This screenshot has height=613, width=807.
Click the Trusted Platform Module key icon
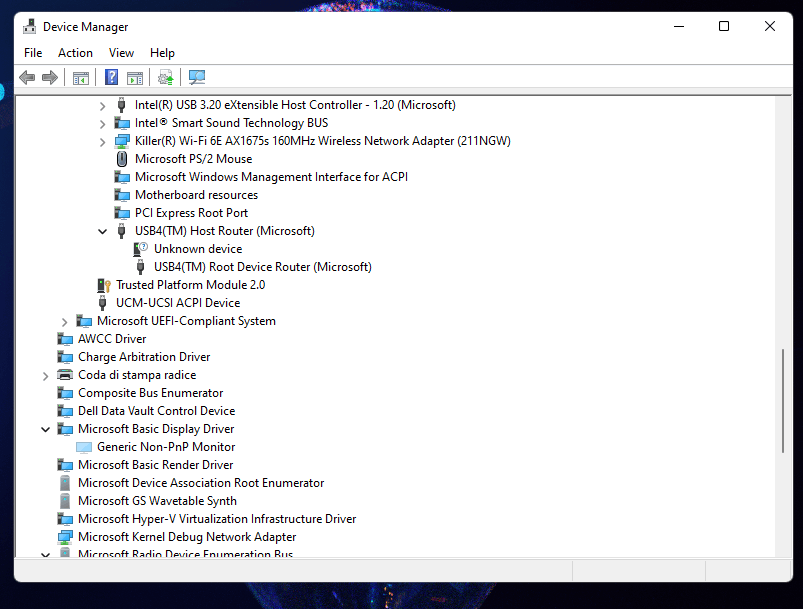[103, 285]
